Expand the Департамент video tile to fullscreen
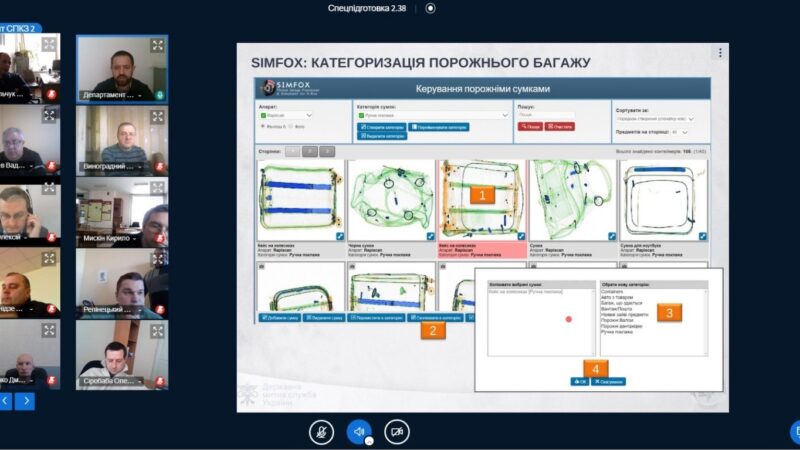The width and height of the screenshot is (800, 450). (158, 45)
